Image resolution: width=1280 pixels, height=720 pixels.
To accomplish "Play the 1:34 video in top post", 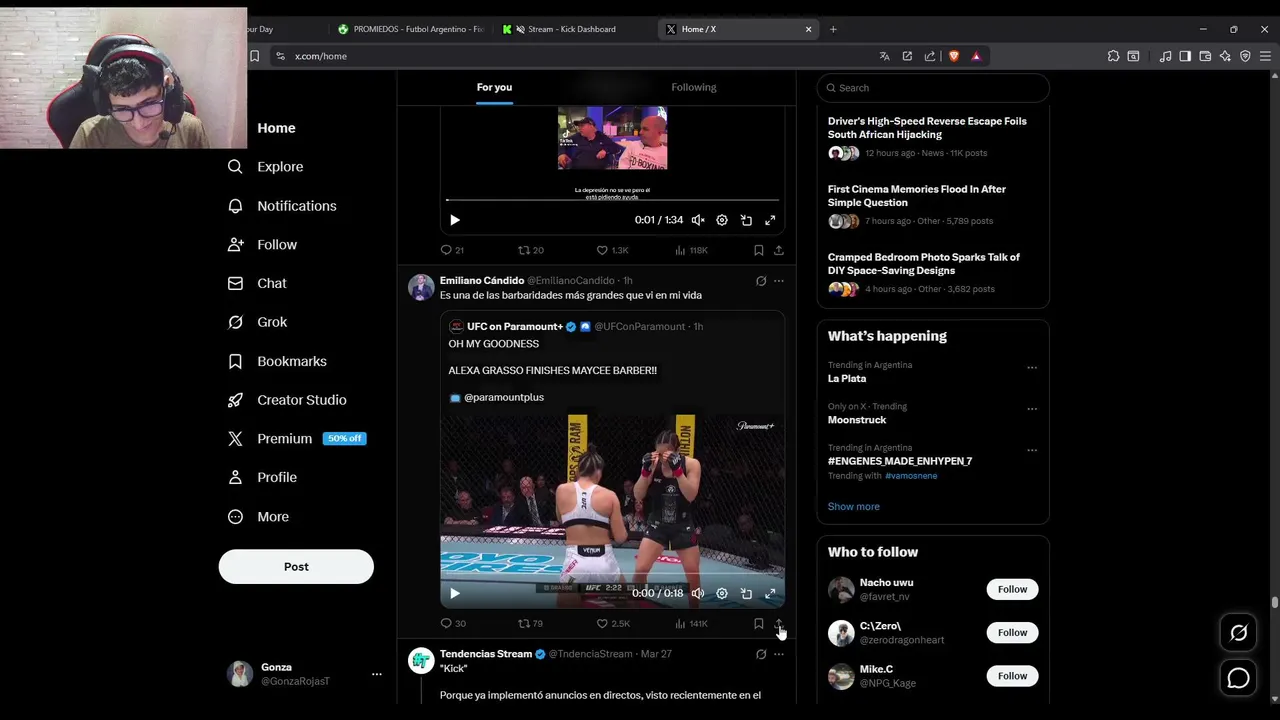I will (x=454, y=220).
